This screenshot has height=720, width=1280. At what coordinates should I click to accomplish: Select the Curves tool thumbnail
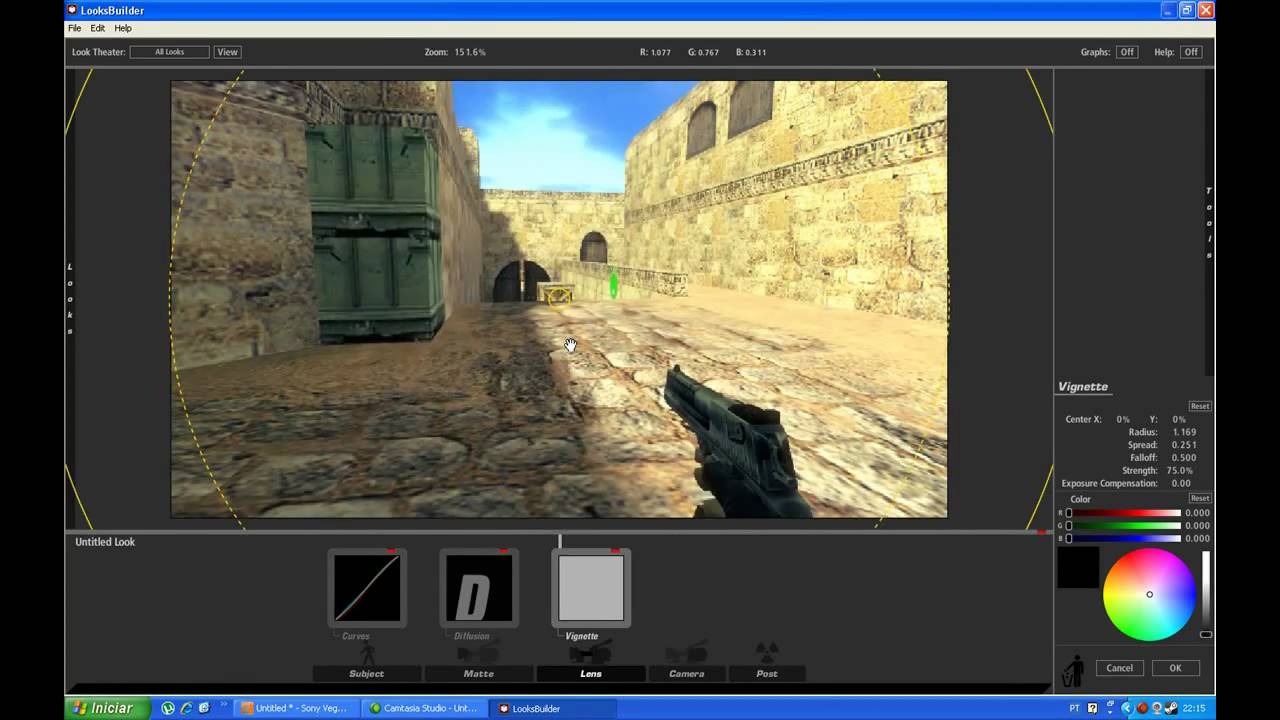(367, 589)
